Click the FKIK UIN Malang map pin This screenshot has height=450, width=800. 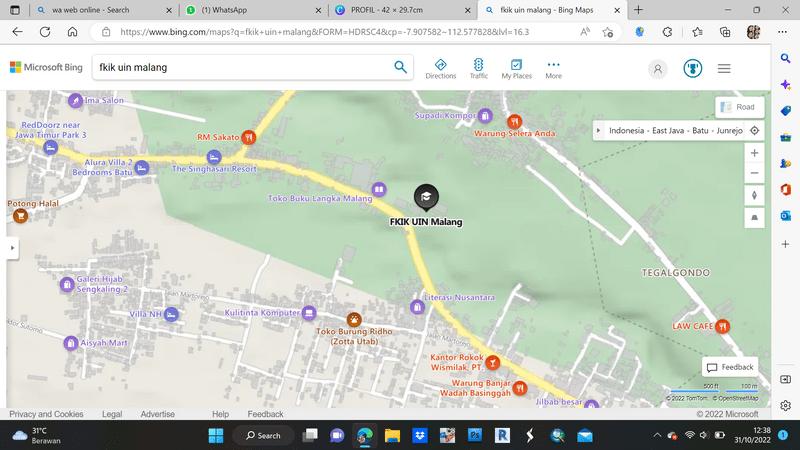click(x=426, y=197)
